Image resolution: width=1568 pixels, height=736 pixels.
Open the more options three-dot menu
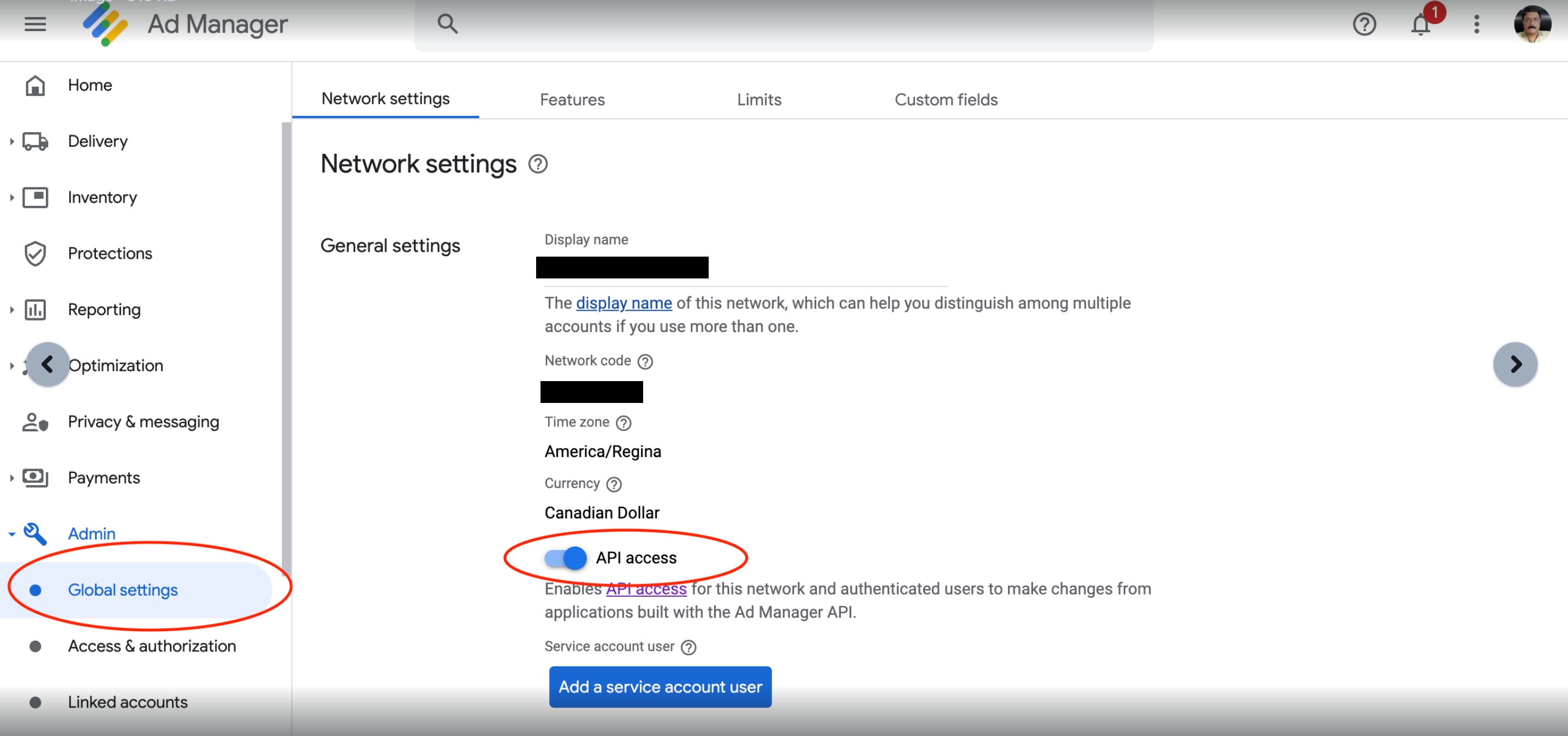(x=1476, y=25)
